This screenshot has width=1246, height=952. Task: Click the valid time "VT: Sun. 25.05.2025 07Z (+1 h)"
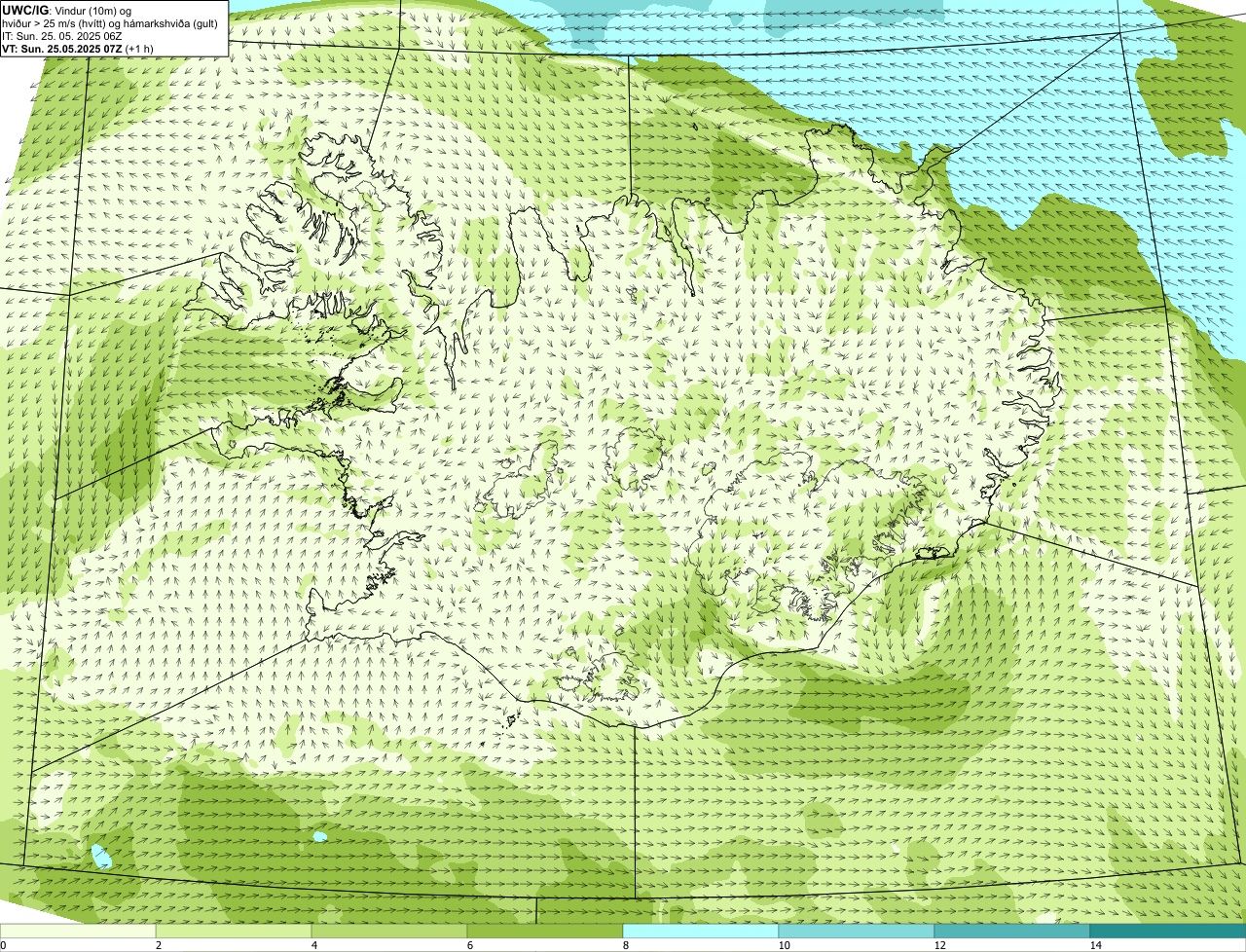tap(78, 48)
